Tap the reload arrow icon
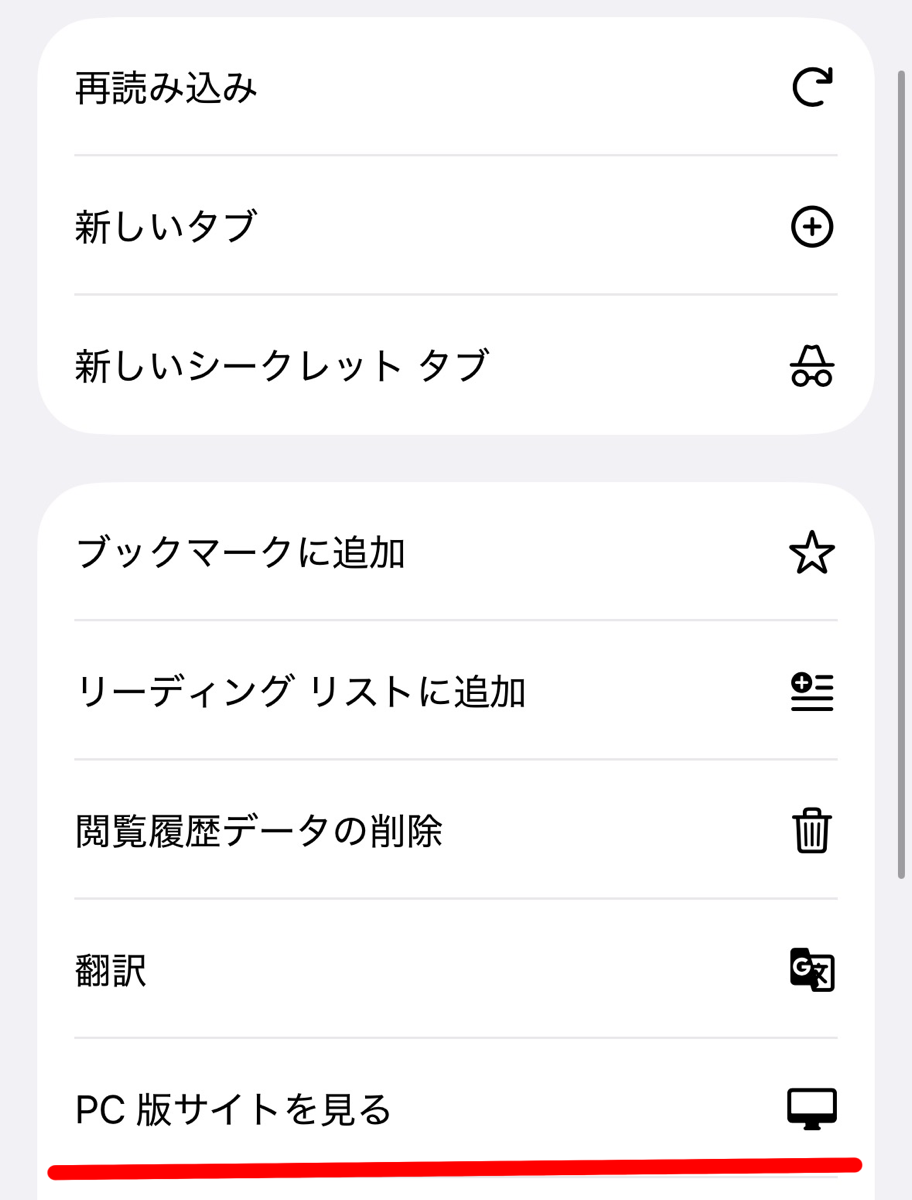 [812, 89]
